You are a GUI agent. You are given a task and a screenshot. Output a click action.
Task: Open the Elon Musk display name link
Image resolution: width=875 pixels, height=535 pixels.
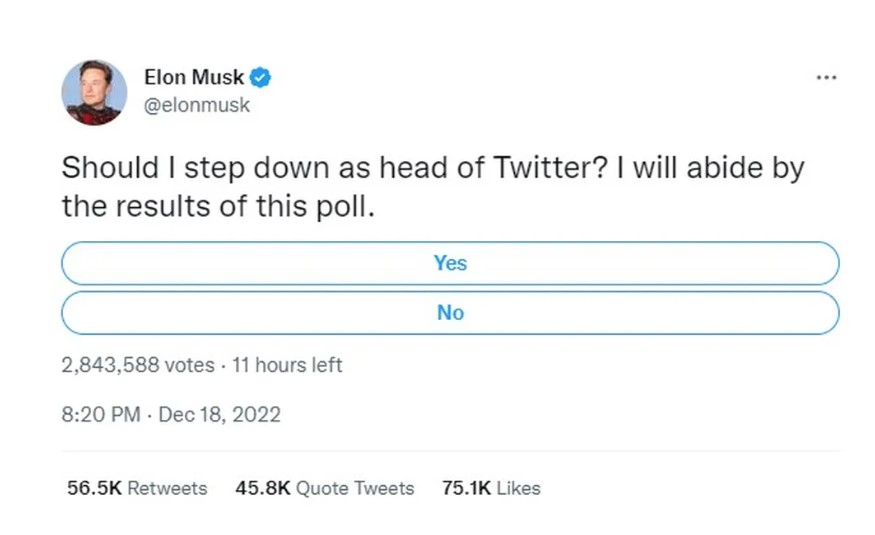194,77
